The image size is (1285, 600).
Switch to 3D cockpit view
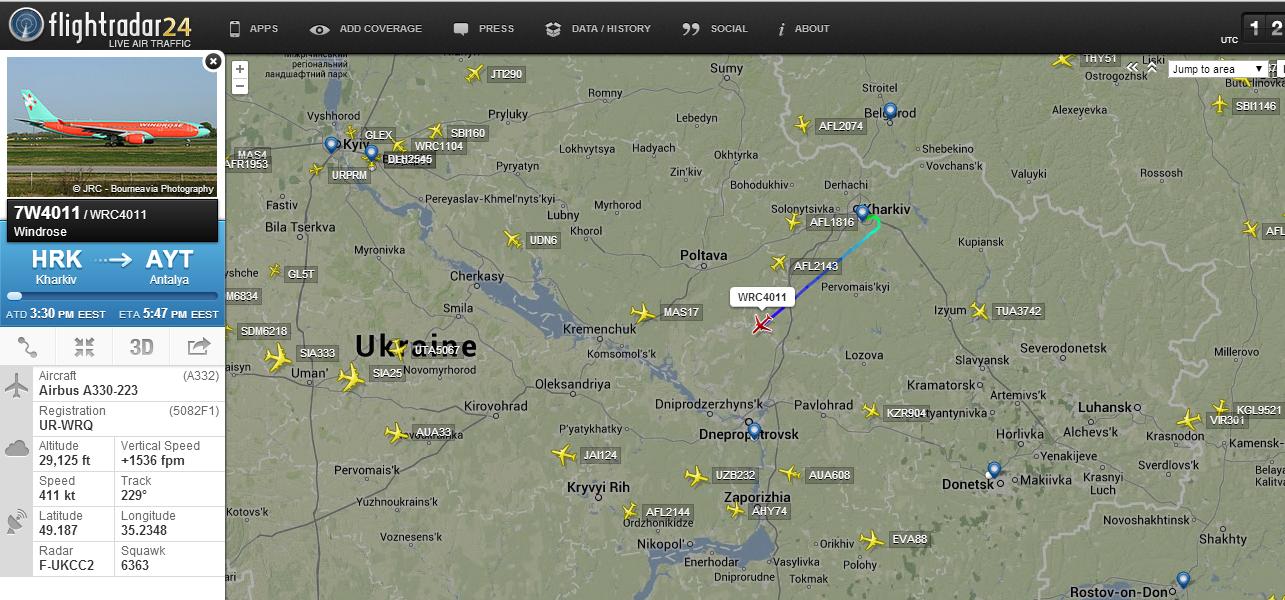pos(141,347)
